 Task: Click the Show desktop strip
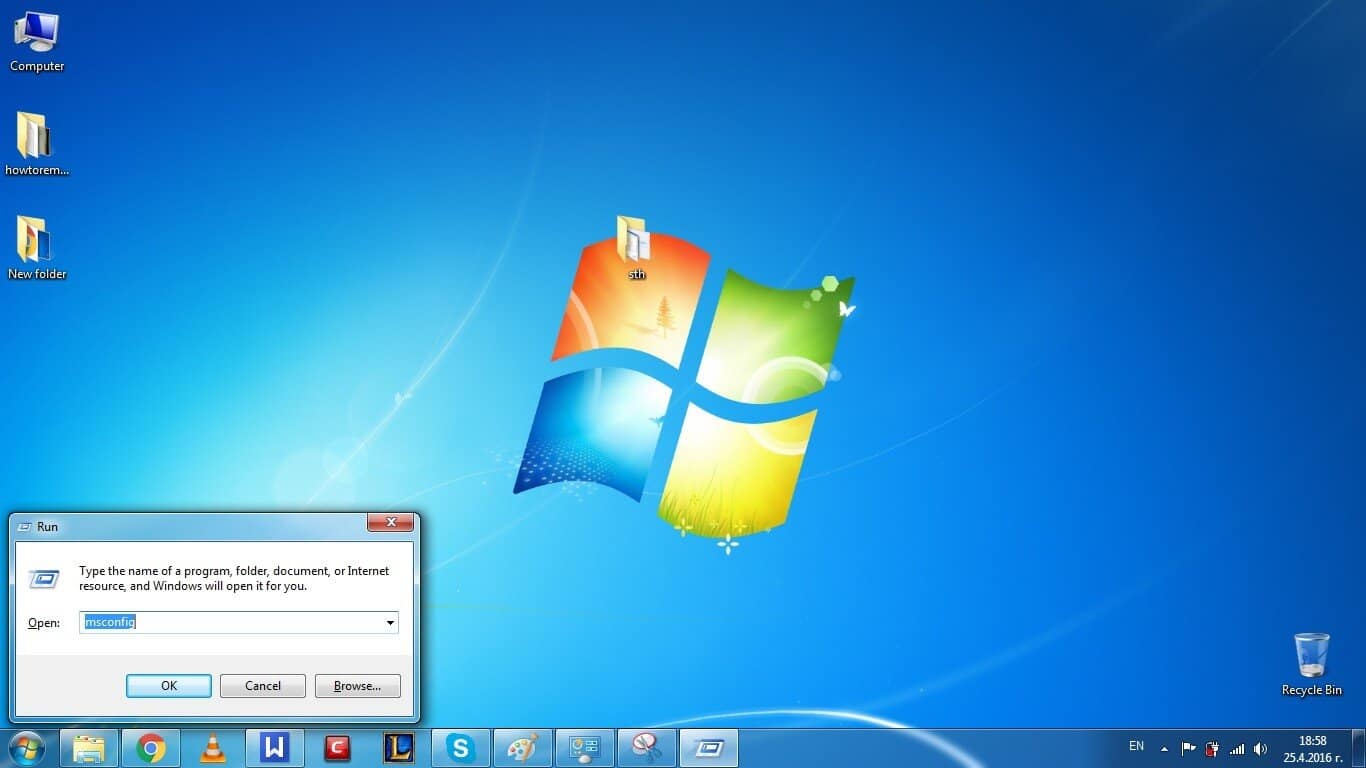(1359, 748)
